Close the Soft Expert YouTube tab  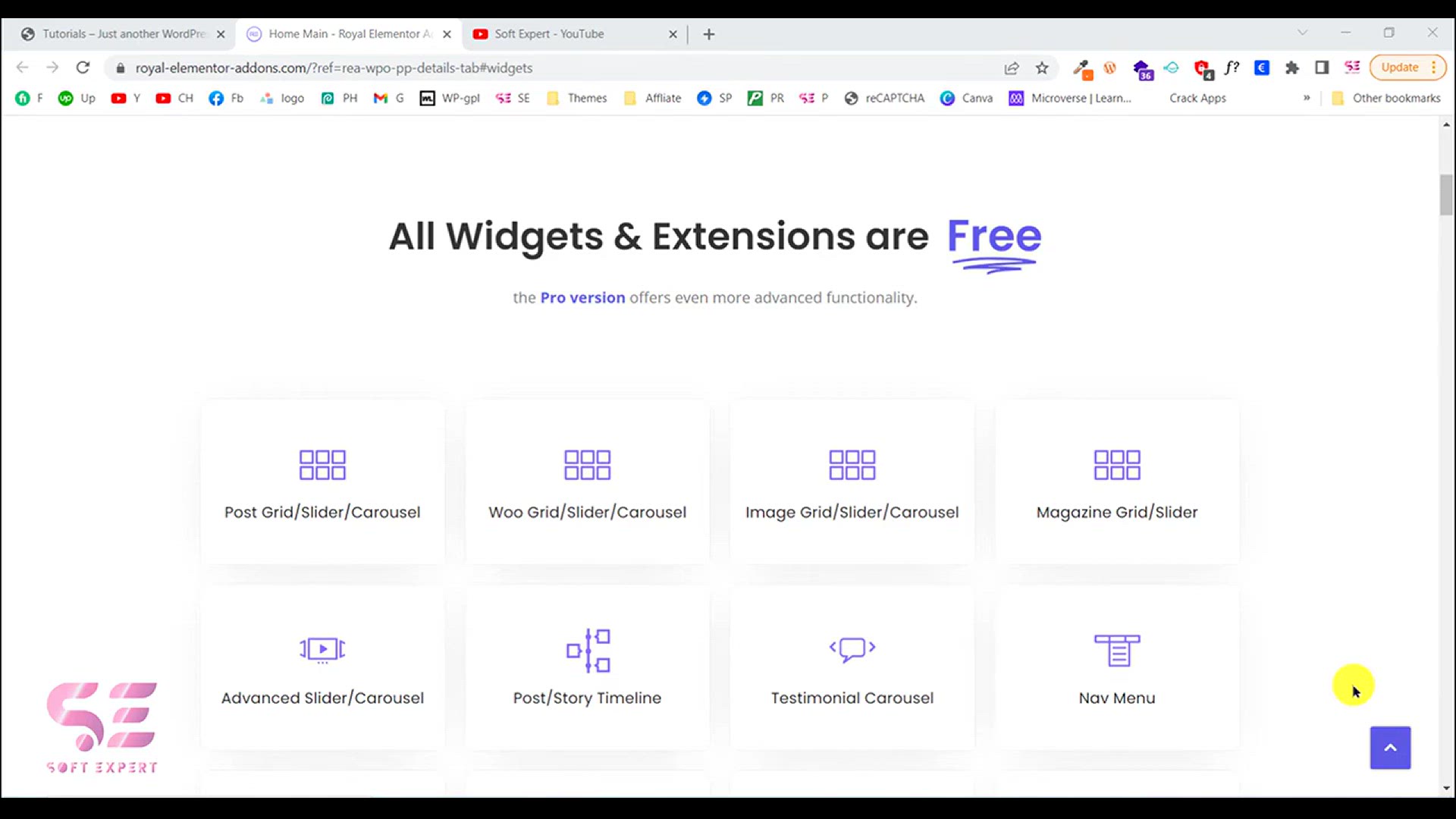[x=673, y=34]
